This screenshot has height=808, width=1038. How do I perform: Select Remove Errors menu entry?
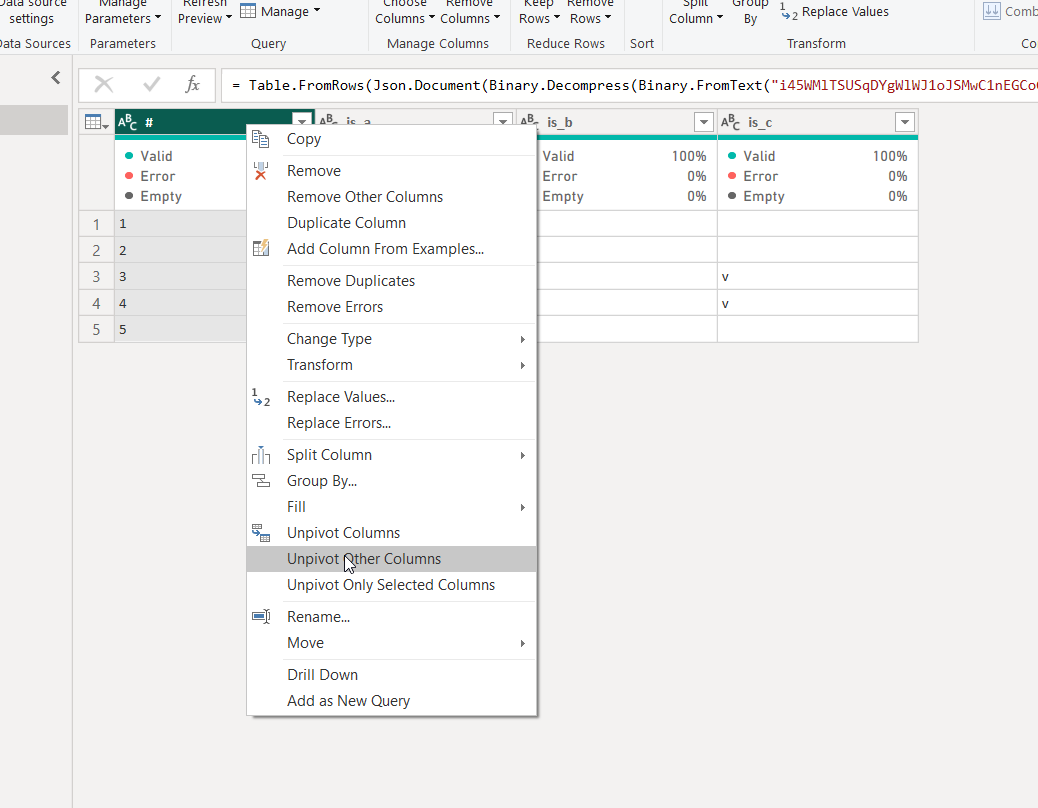click(391, 307)
